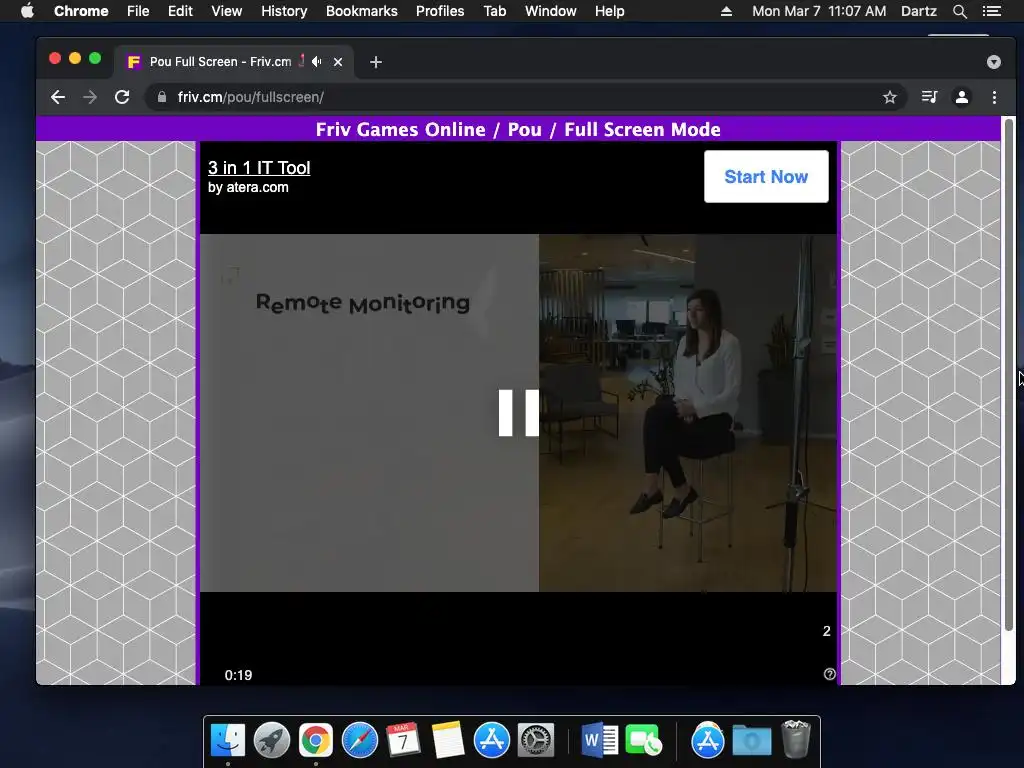Open the Help menu

pyautogui.click(x=609, y=11)
